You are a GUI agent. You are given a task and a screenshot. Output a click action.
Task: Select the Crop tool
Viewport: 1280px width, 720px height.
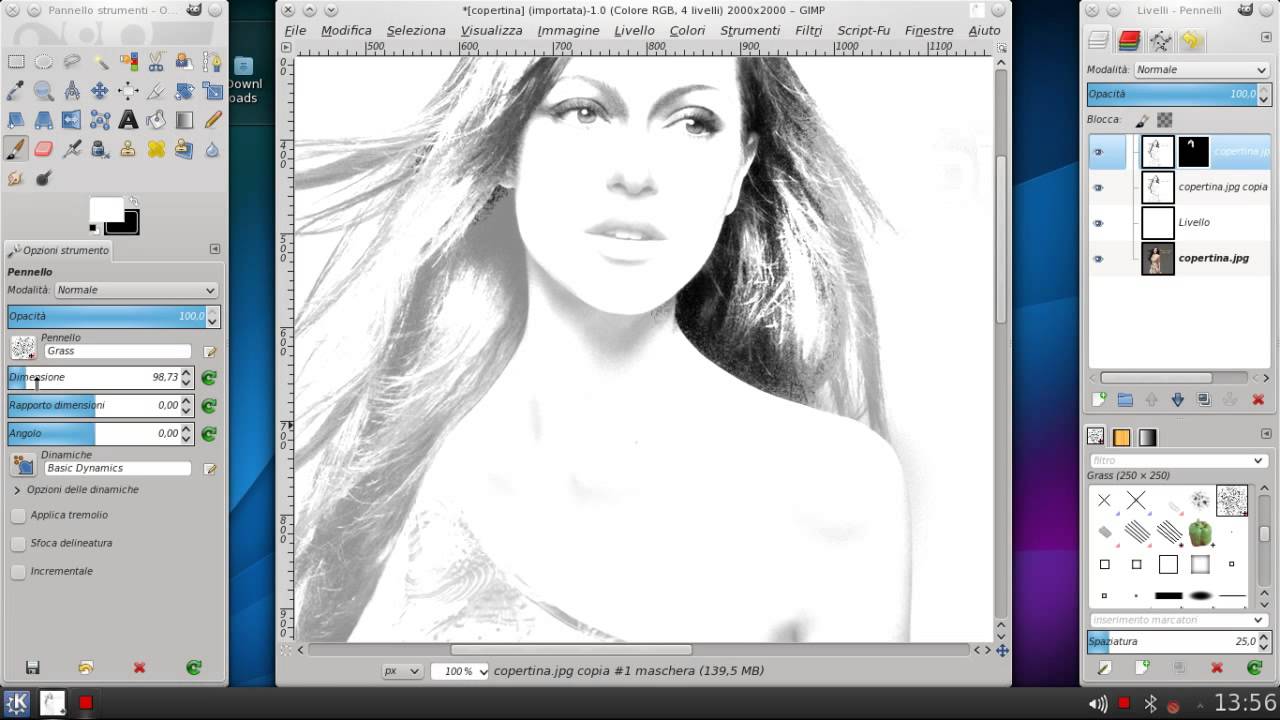156,91
